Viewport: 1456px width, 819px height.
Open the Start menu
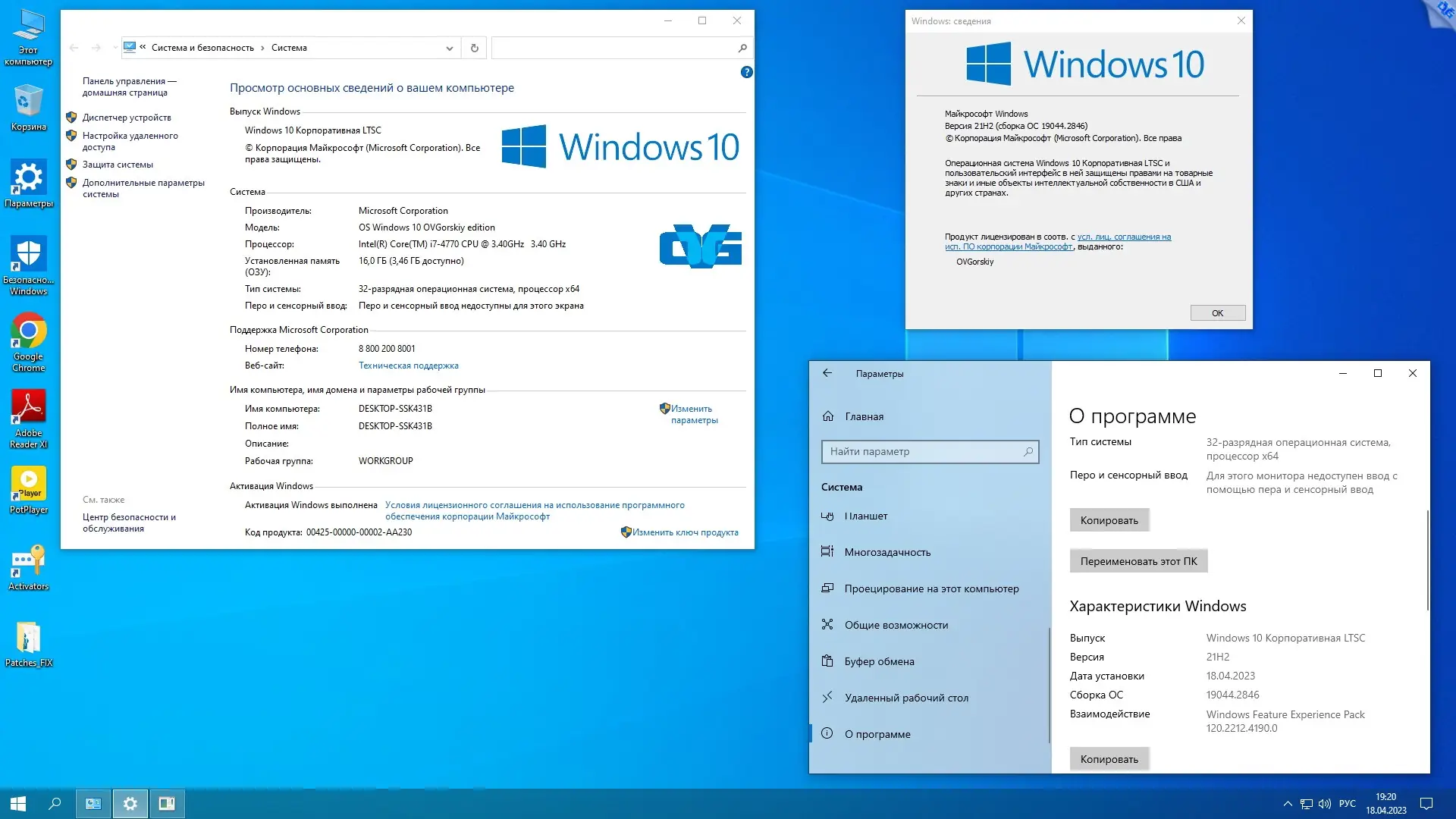(17, 803)
